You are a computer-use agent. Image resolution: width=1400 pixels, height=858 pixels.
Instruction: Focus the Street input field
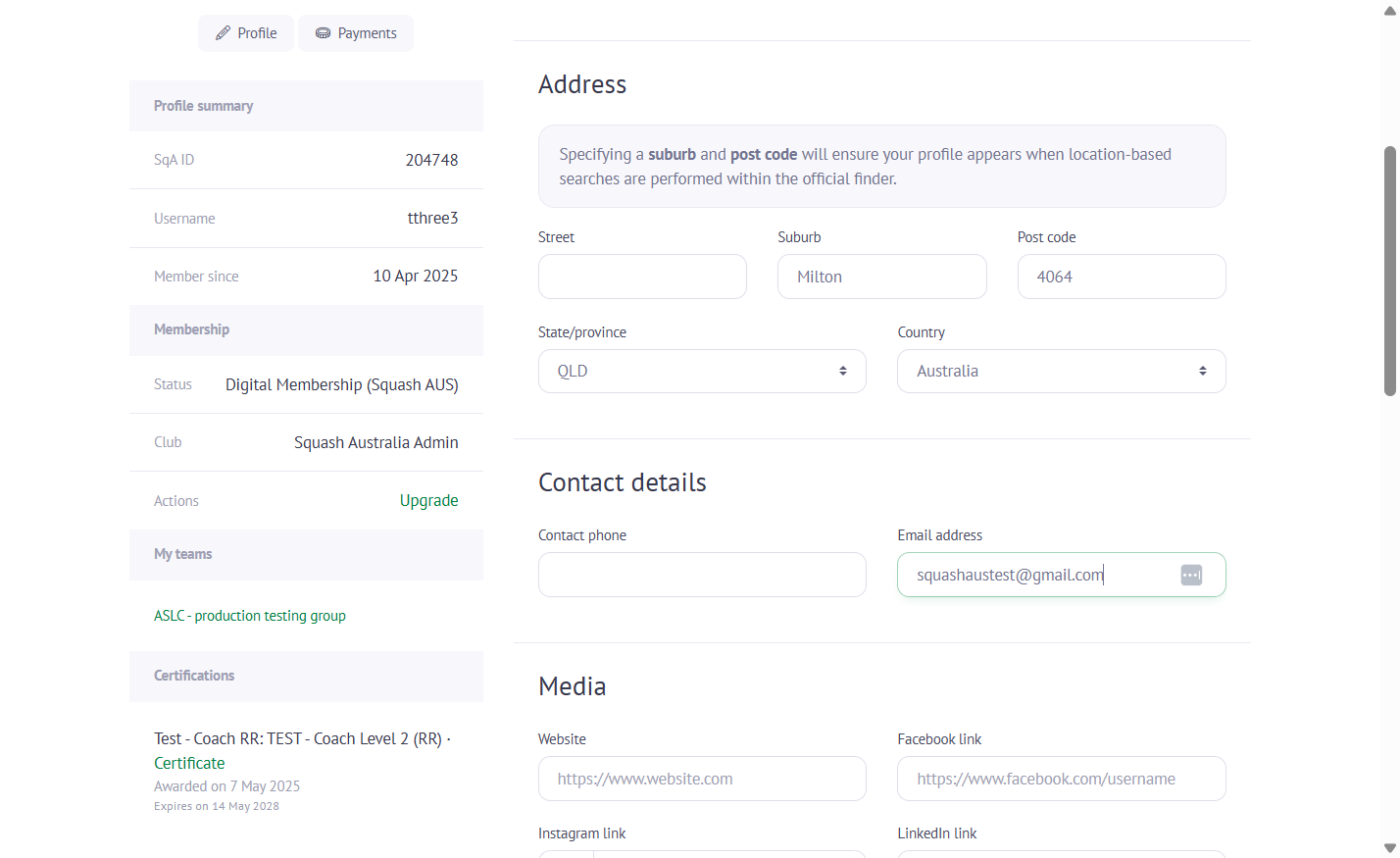pos(642,277)
